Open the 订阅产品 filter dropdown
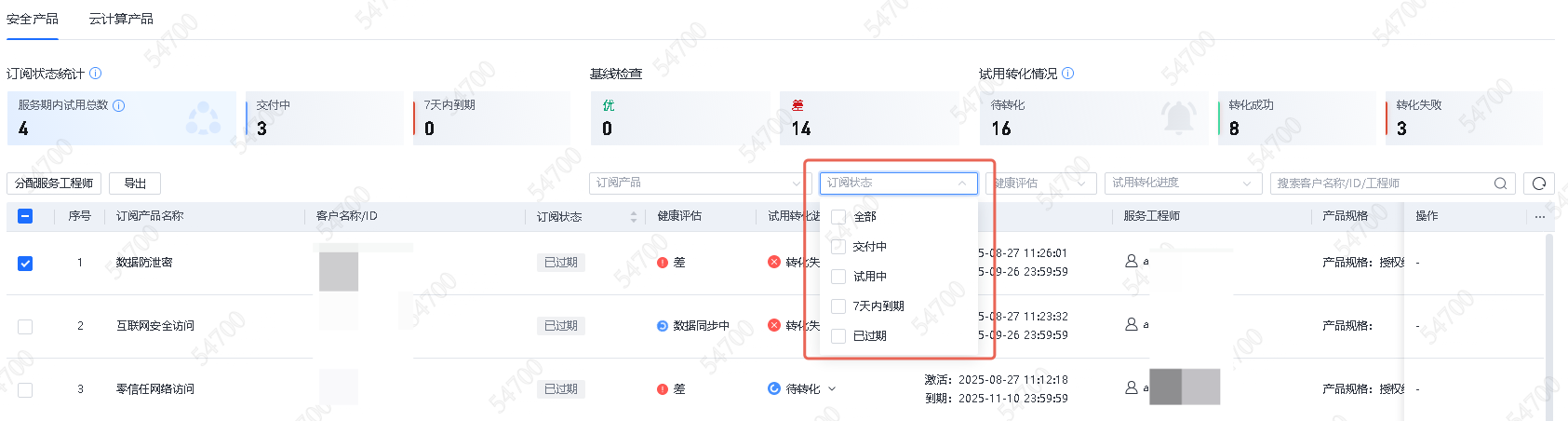The image size is (1568, 421). (697, 183)
